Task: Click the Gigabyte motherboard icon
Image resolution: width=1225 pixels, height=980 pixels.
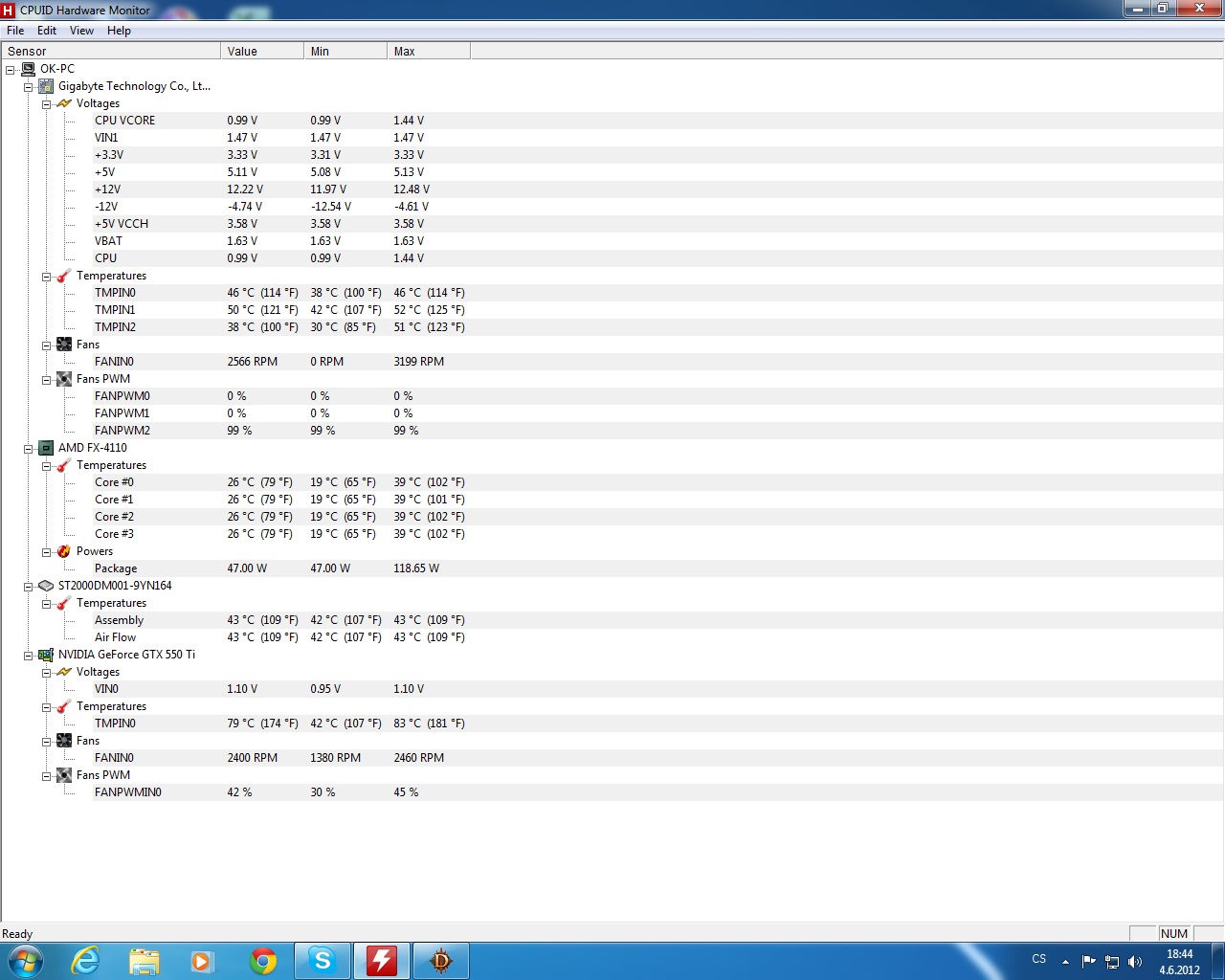Action: (x=46, y=86)
